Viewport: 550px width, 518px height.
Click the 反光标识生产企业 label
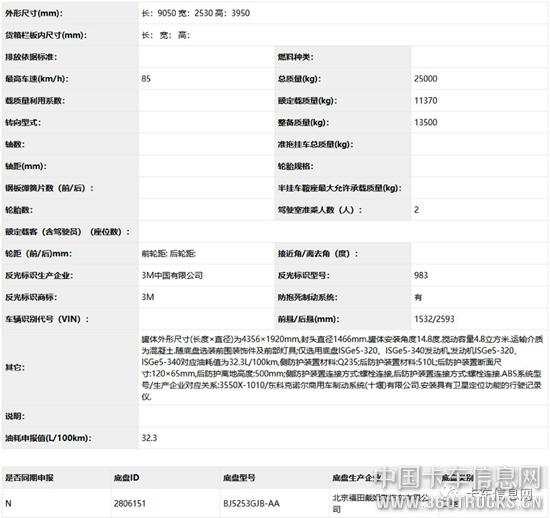pos(39,275)
